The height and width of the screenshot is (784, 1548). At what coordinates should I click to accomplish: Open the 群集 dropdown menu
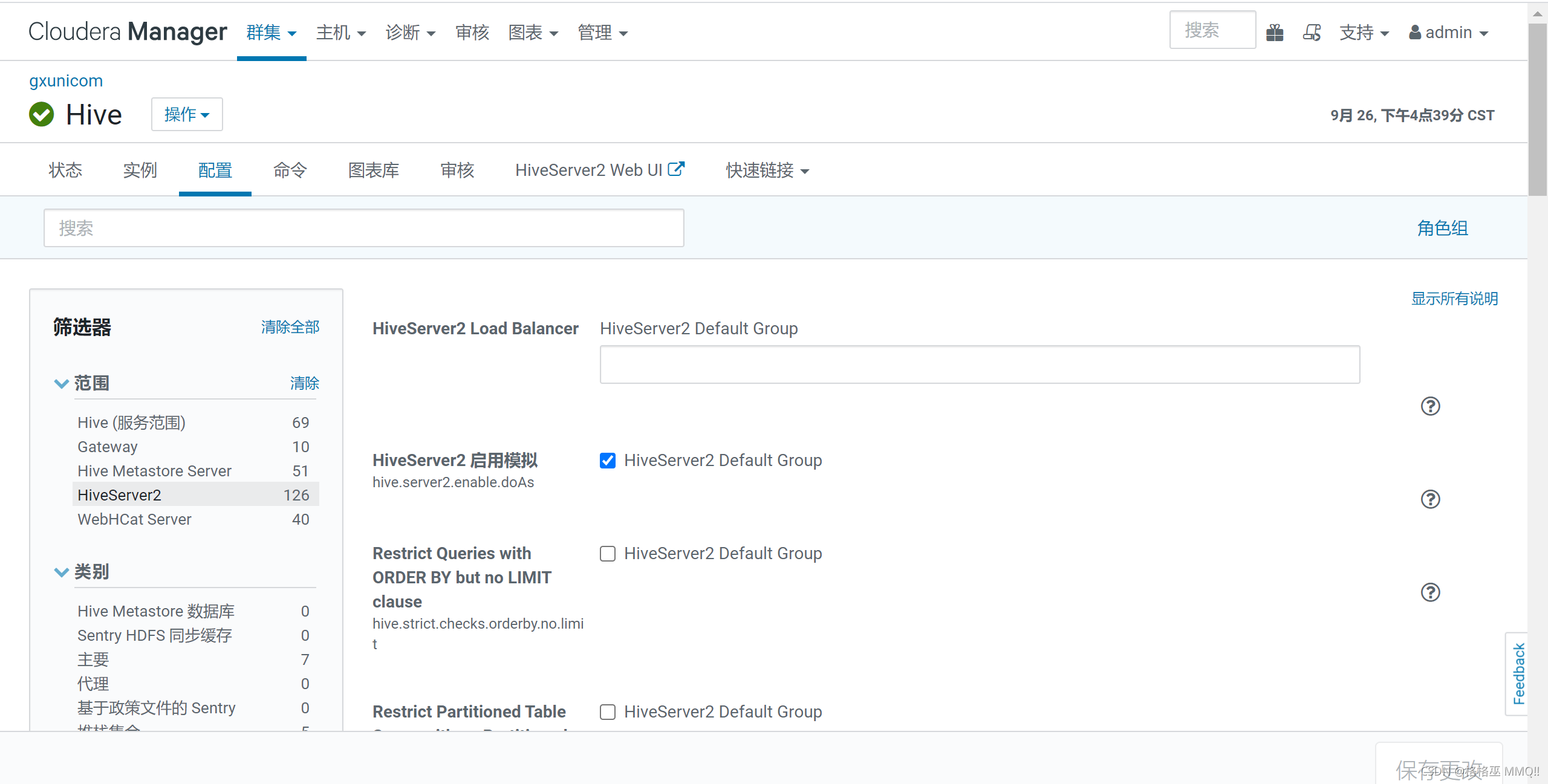(x=272, y=33)
